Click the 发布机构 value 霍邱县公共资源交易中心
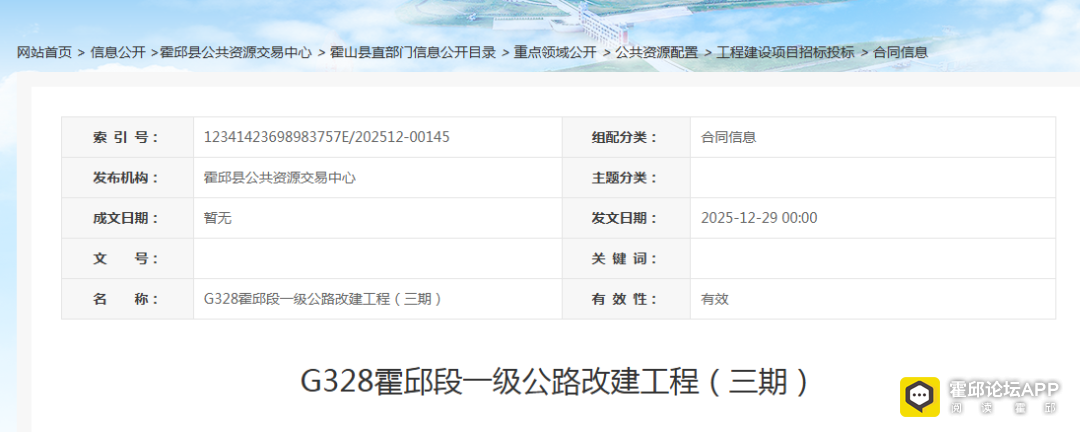The height and width of the screenshot is (432, 1080). (x=280, y=178)
